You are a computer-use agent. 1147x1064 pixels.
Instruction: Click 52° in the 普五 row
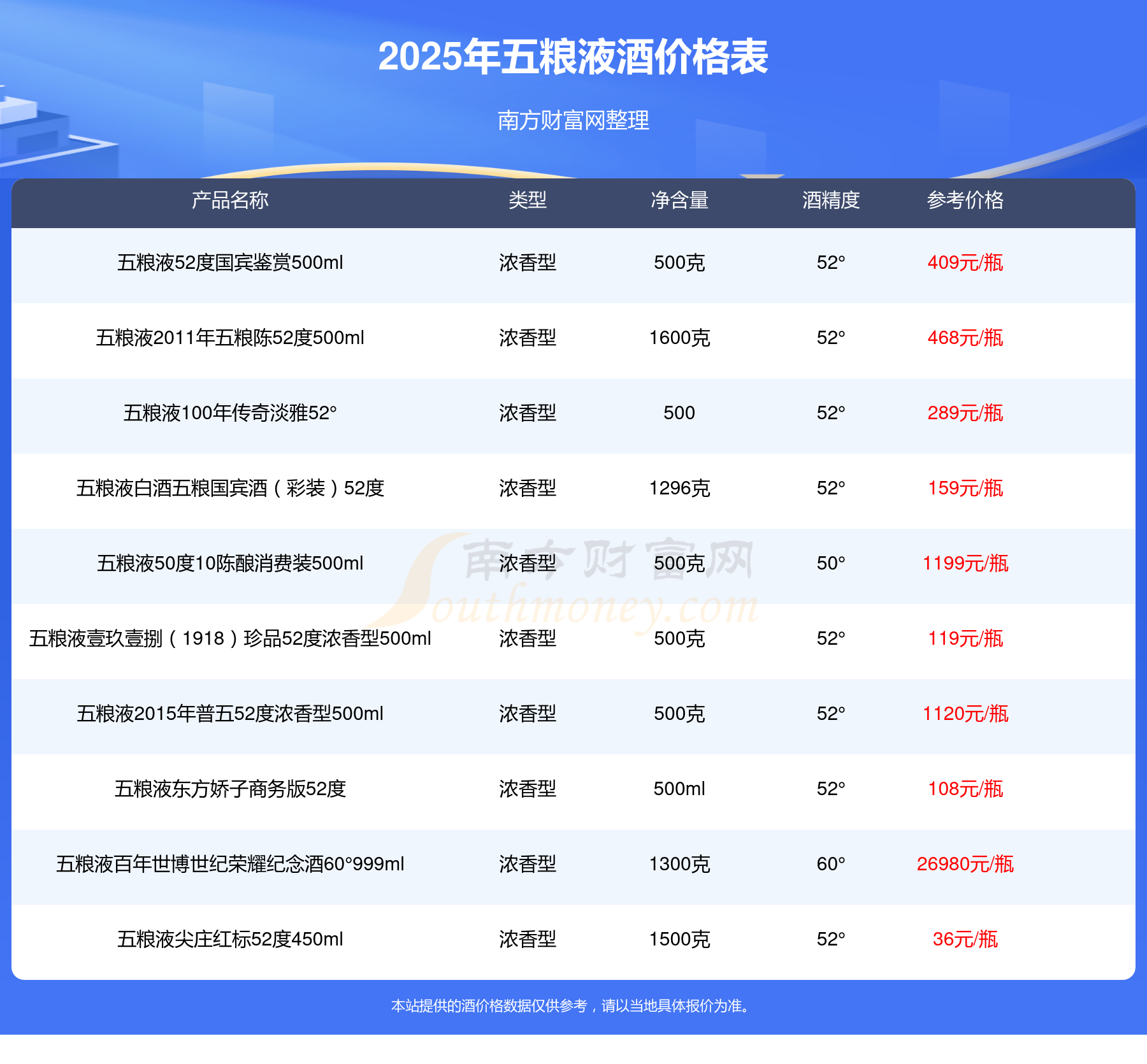(831, 714)
